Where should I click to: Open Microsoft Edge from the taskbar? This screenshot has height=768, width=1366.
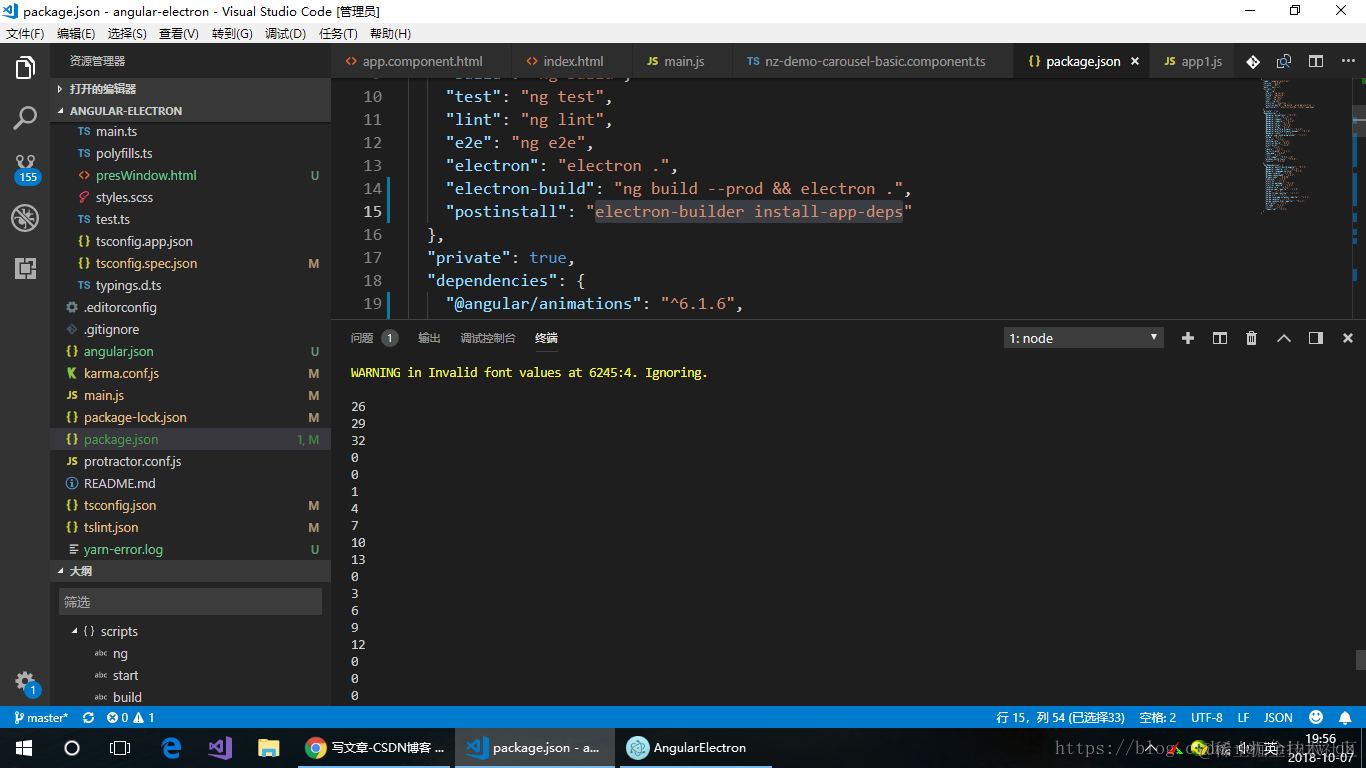click(171, 748)
